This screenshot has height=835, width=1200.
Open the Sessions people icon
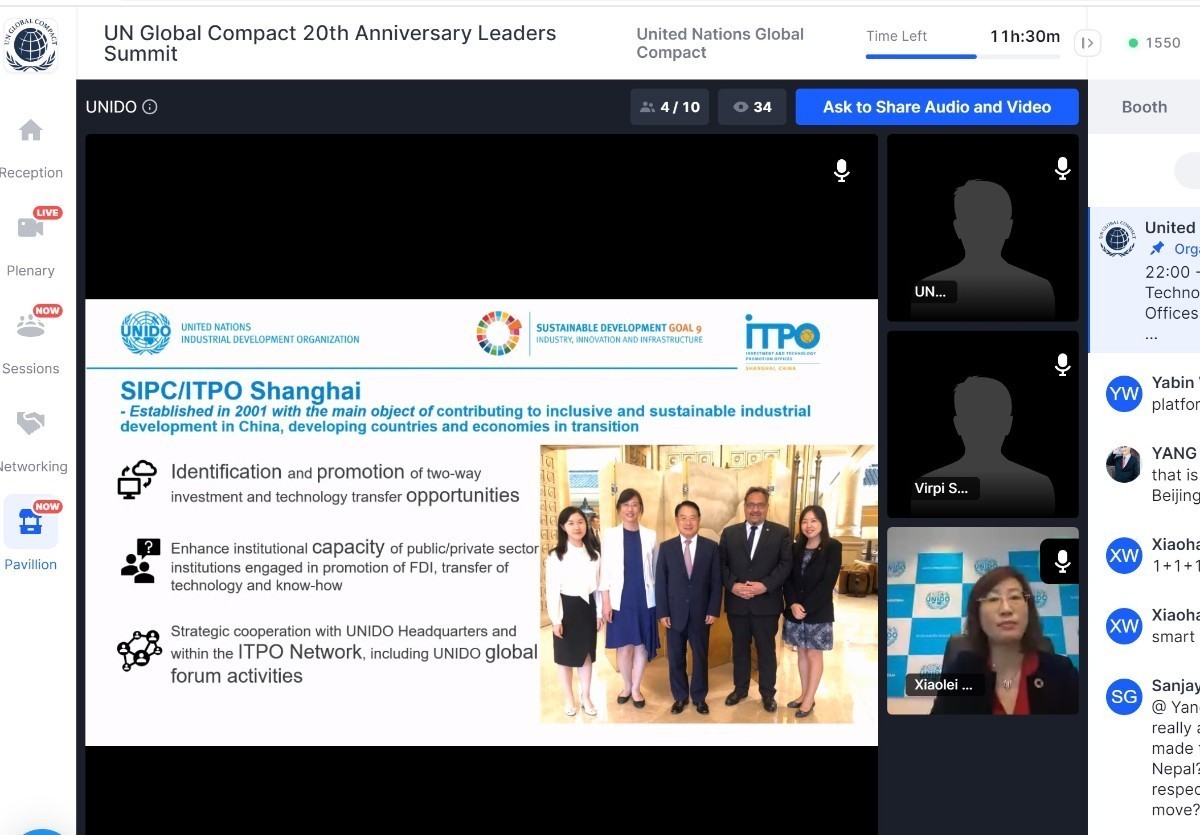pyautogui.click(x=31, y=325)
